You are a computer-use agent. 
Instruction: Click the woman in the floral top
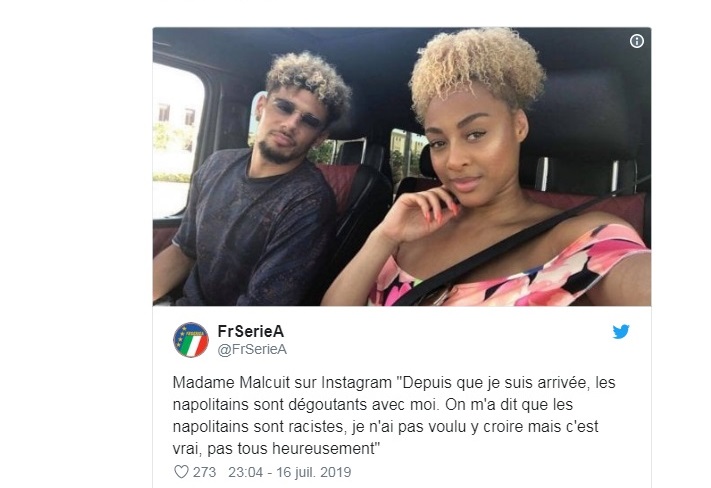490,181
